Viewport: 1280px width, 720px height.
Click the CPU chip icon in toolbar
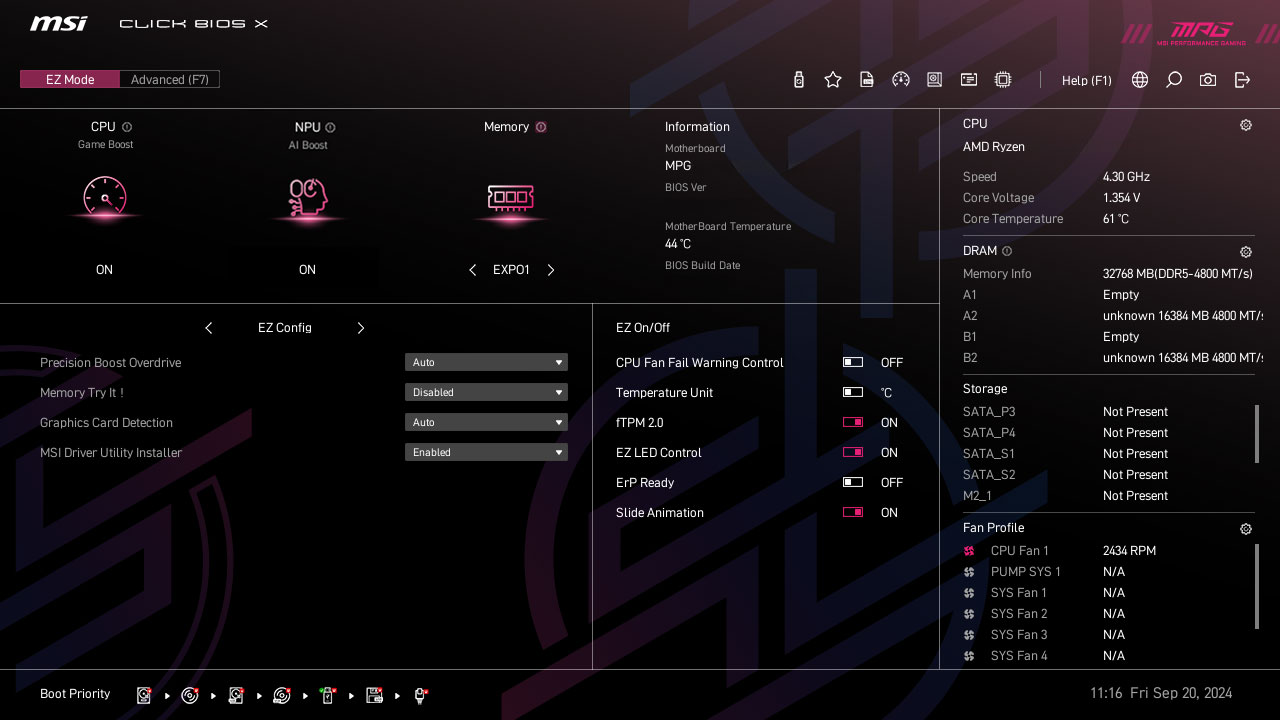[1003, 79]
